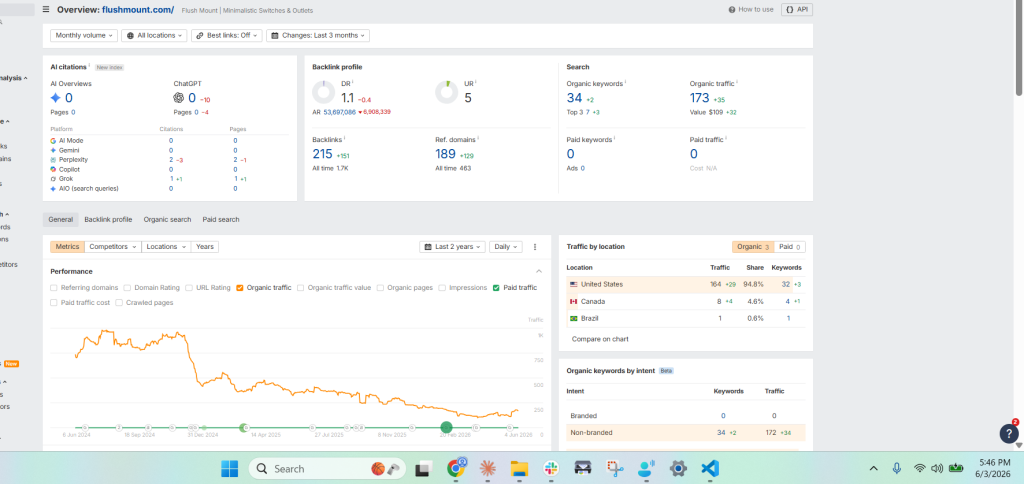1024x484 pixels.
Task: Enable the Organic pages checkbox
Action: coord(380,287)
